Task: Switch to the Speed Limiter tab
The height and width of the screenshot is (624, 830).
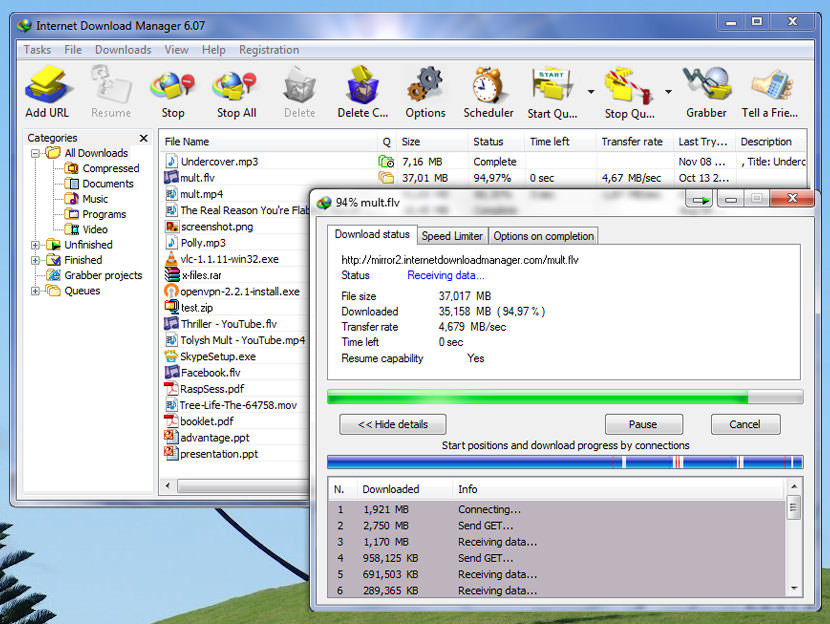Action: pos(452,236)
